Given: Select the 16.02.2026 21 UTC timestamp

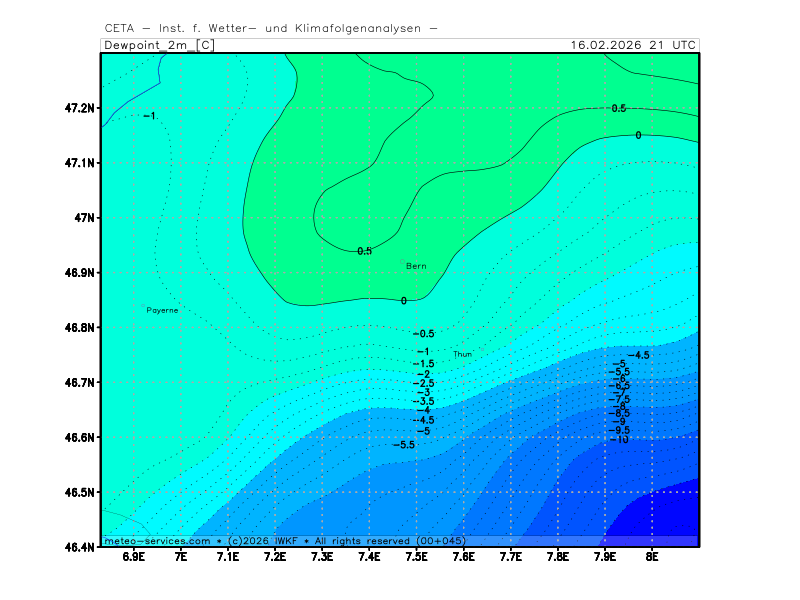Looking at the screenshot, I should point(632,45).
